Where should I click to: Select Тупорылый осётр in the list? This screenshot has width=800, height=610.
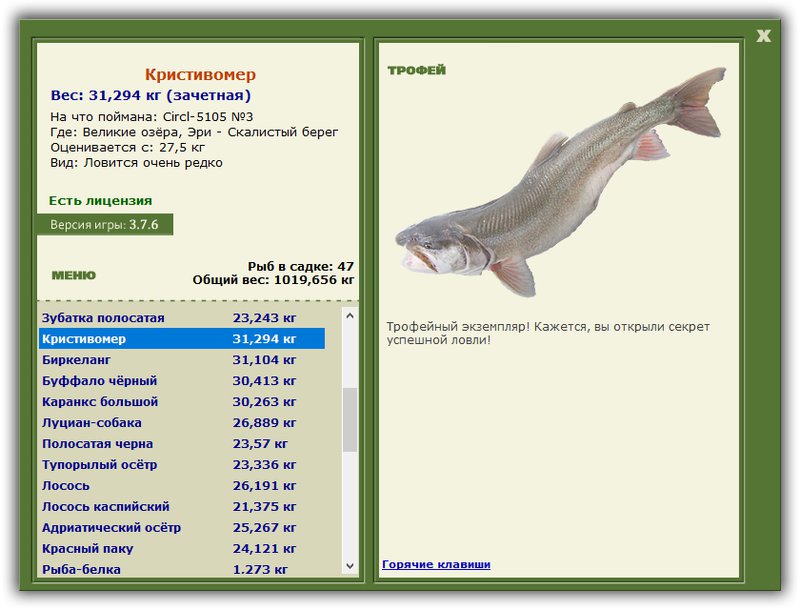click(182, 465)
